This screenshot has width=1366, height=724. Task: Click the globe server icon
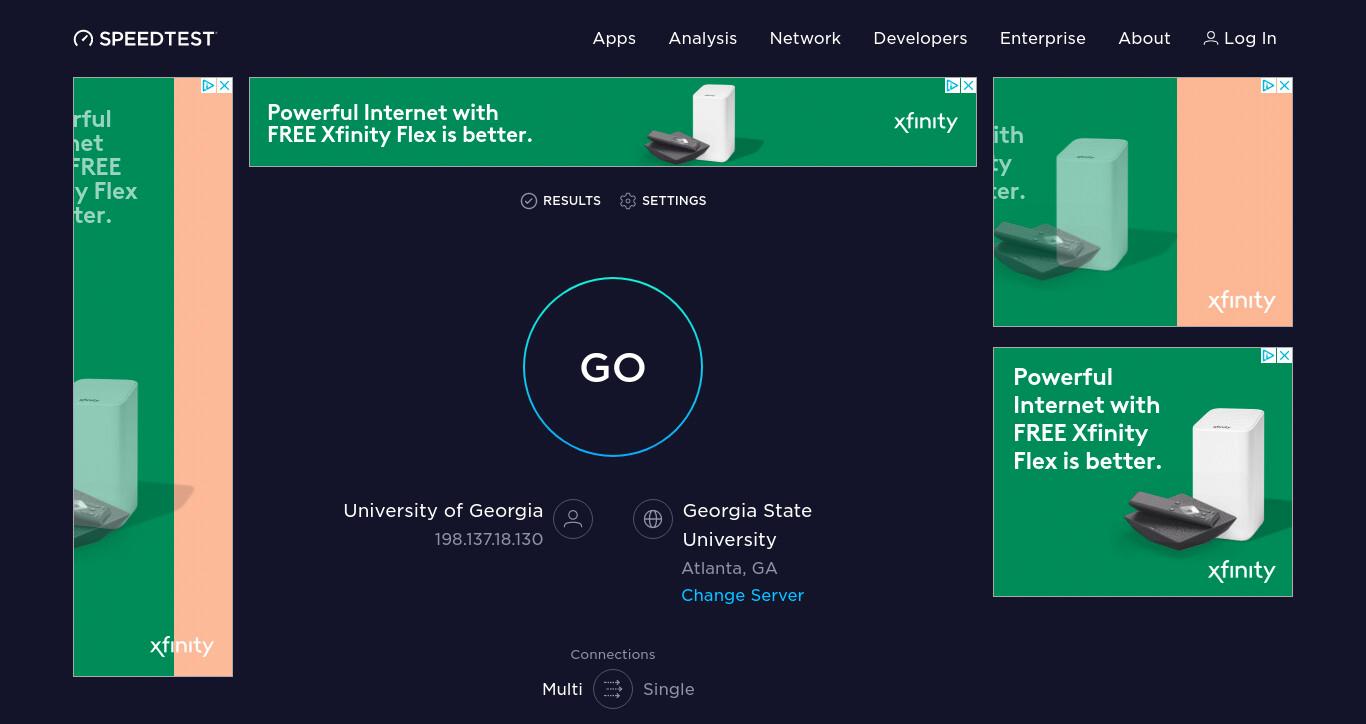(x=653, y=519)
